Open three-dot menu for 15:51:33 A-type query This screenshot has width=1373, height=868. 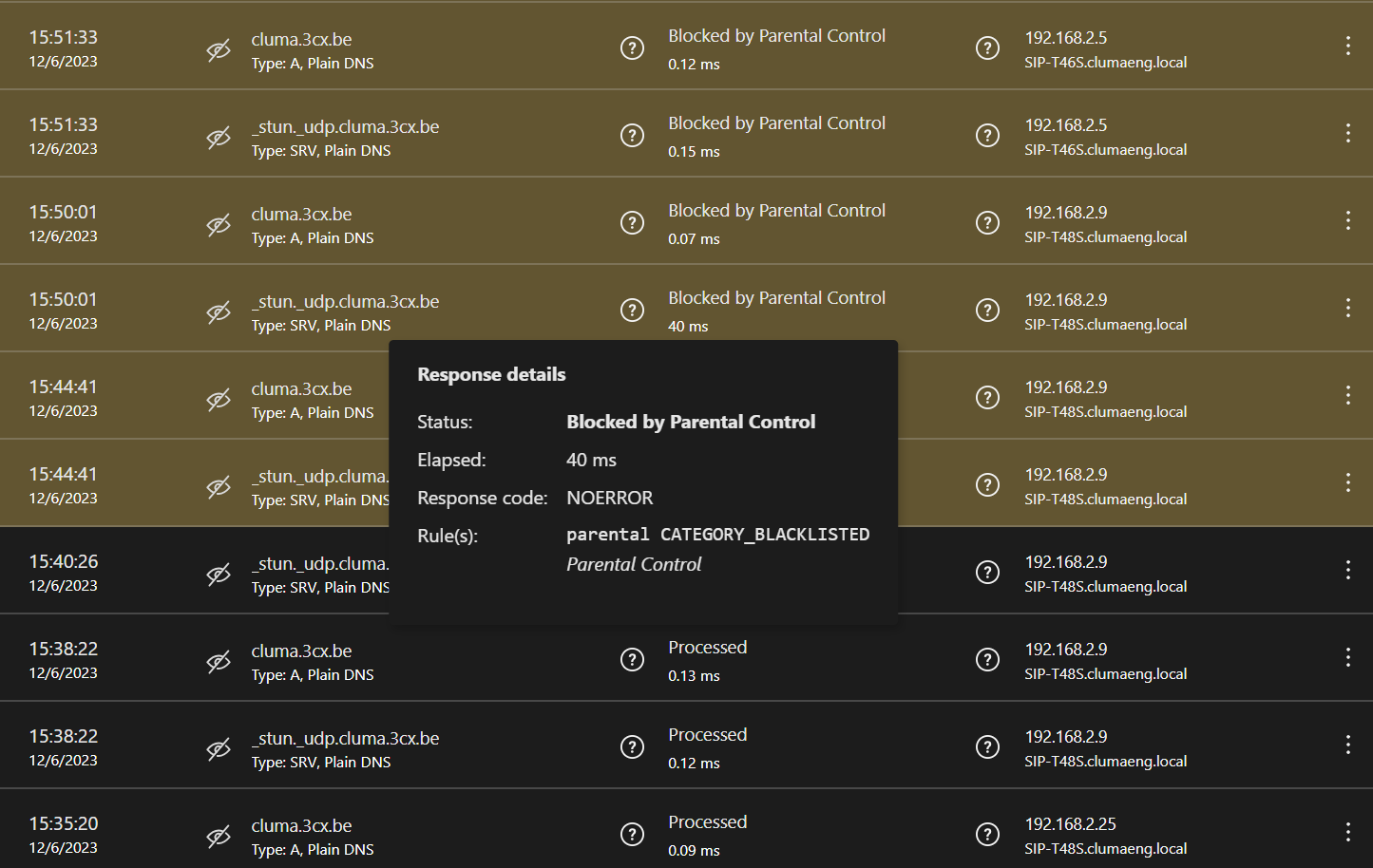[x=1347, y=46]
